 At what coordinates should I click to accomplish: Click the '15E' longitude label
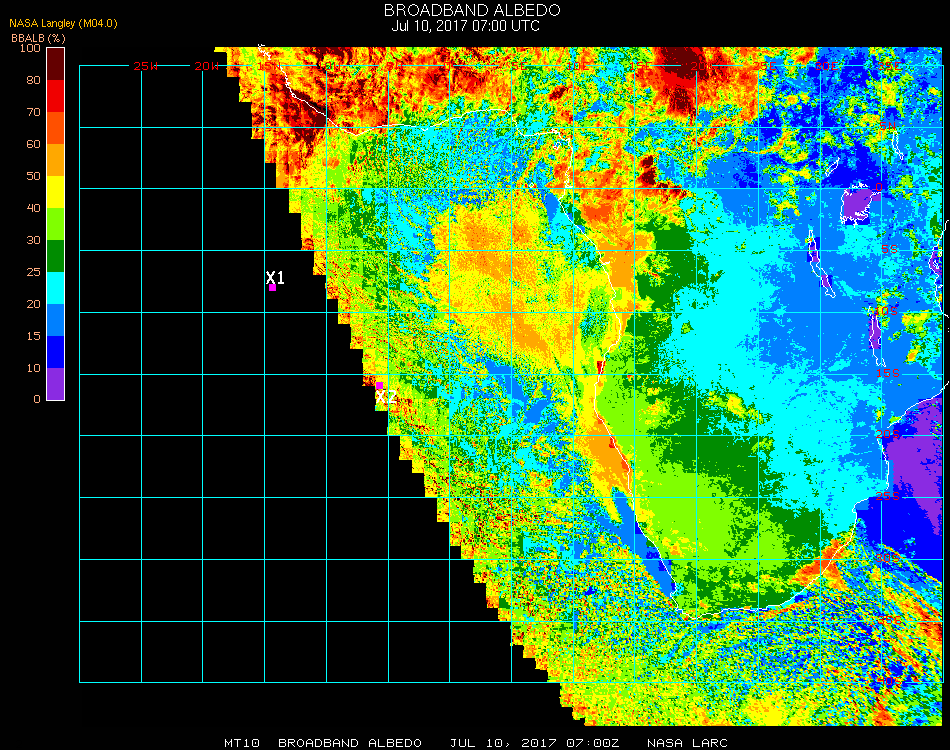[x=640, y=66]
